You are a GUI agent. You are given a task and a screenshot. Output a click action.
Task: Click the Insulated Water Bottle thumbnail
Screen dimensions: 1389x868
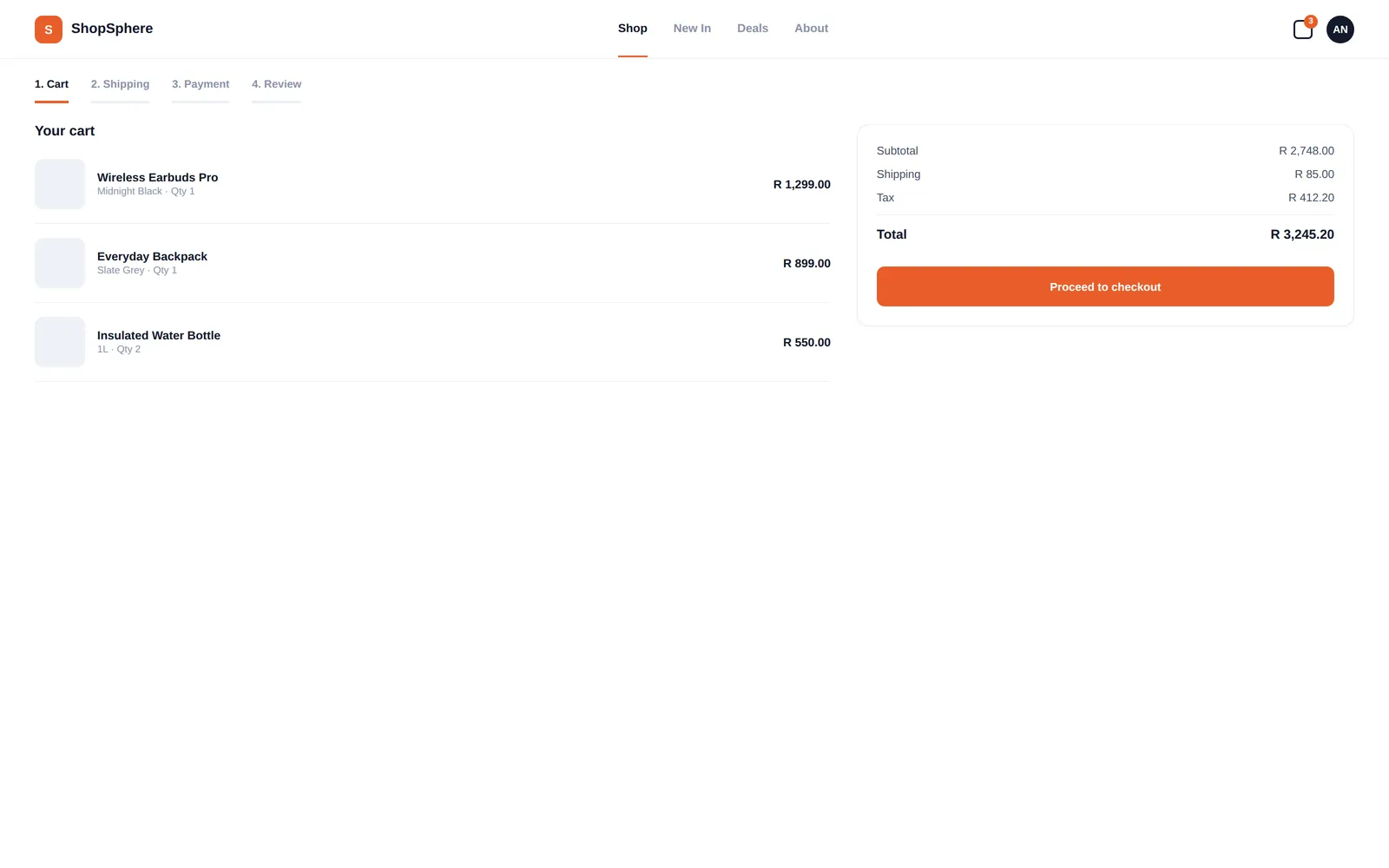(x=60, y=342)
